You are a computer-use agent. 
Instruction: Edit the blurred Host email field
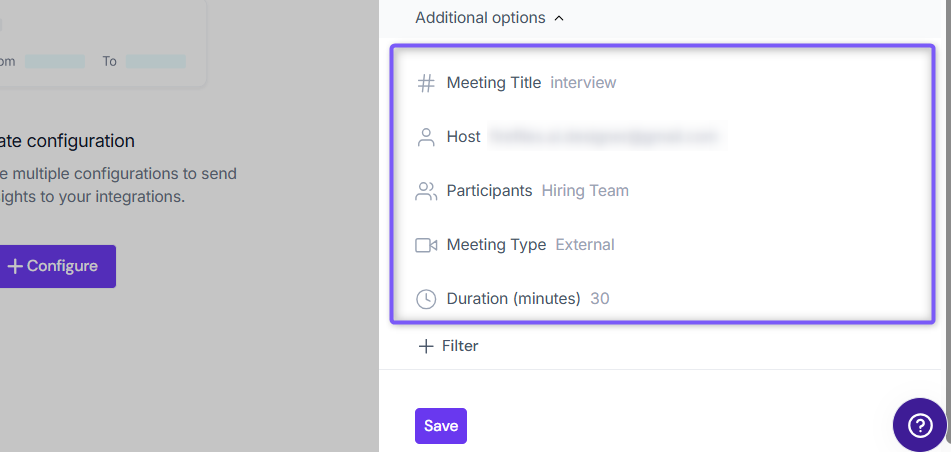pyautogui.click(x=605, y=137)
